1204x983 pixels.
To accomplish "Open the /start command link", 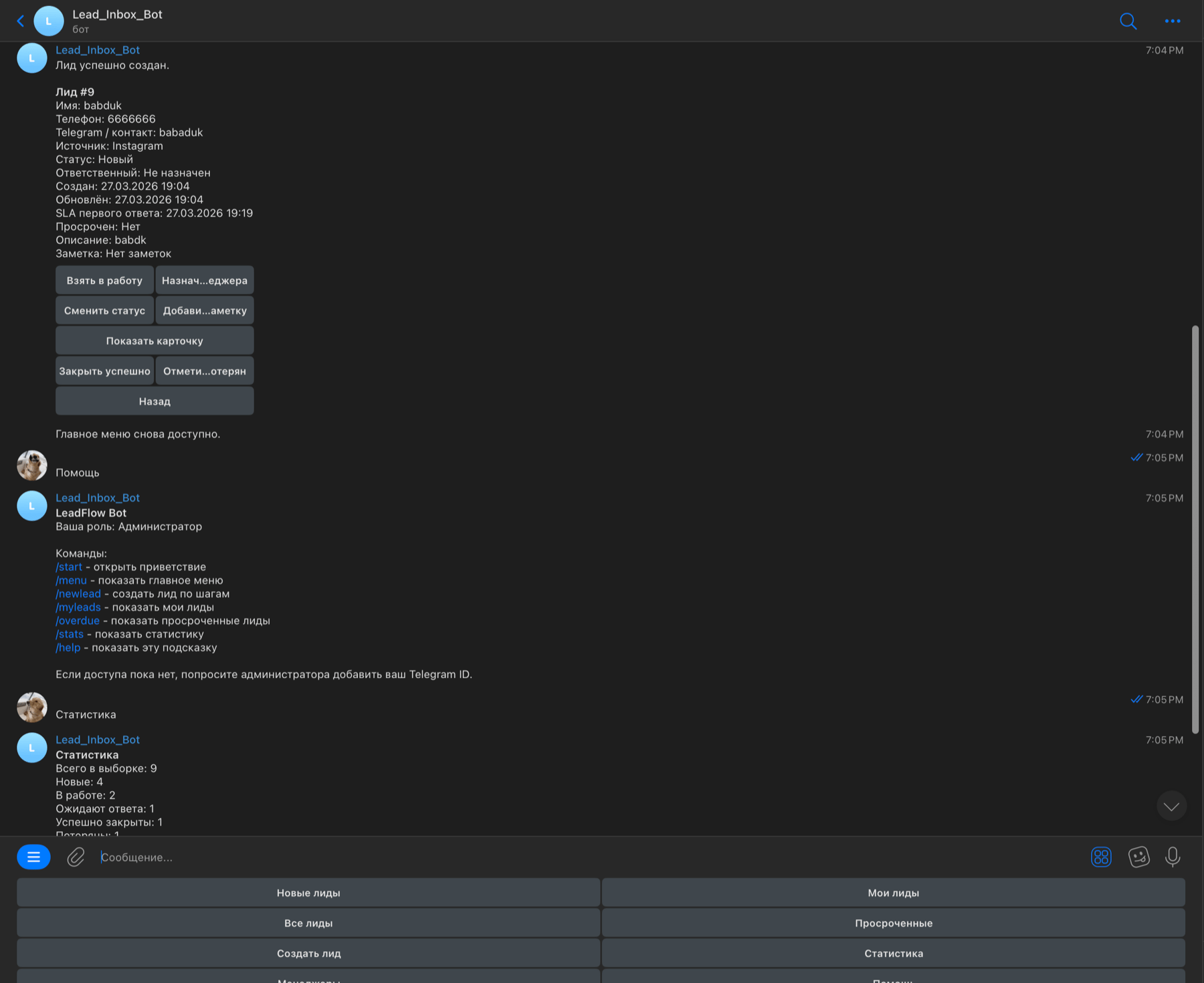I will (69, 567).
